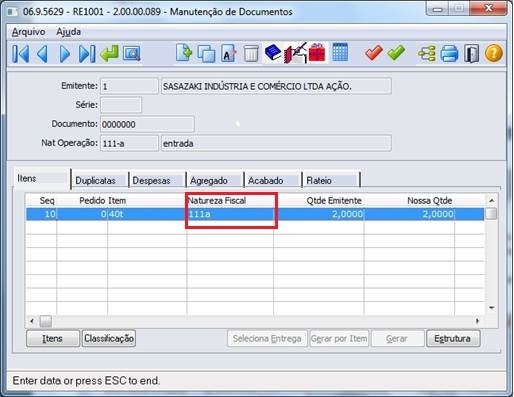Click the grid scroll up arrow
Viewport: 514px width, 397px height.
point(491,201)
